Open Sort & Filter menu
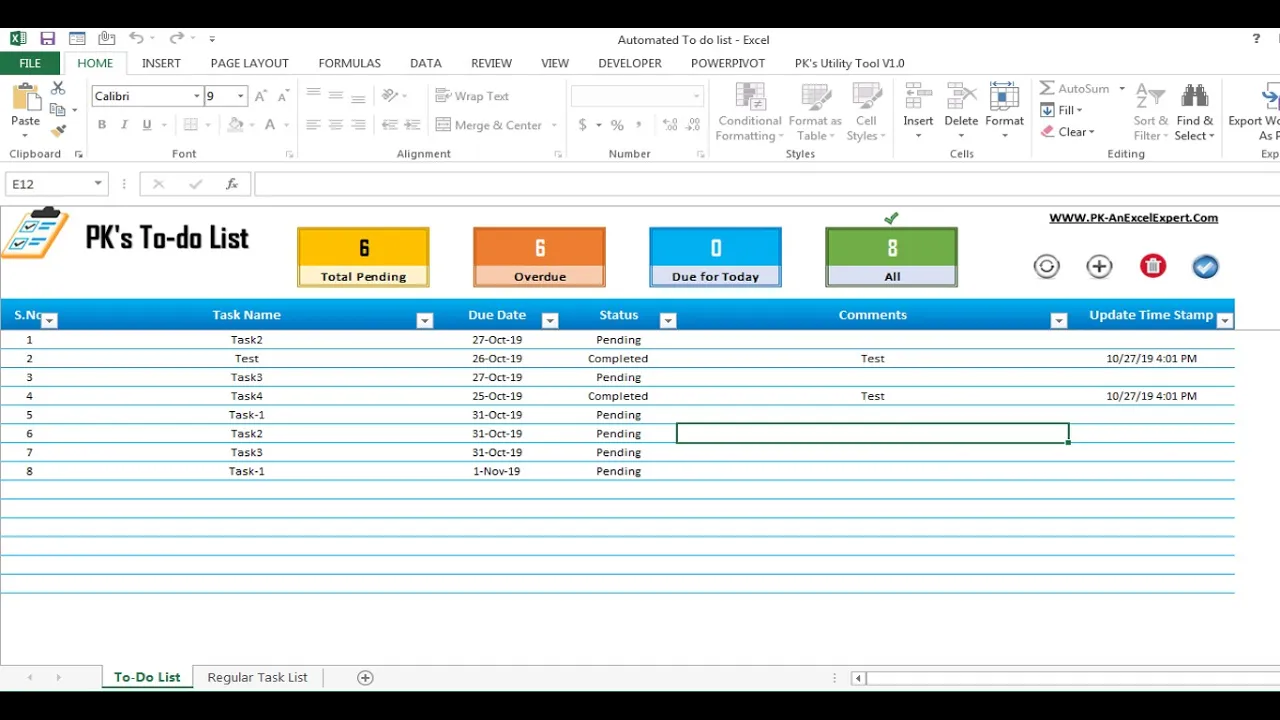Image resolution: width=1280 pixels, height=720 pixels. click(x=1150, y=112)
